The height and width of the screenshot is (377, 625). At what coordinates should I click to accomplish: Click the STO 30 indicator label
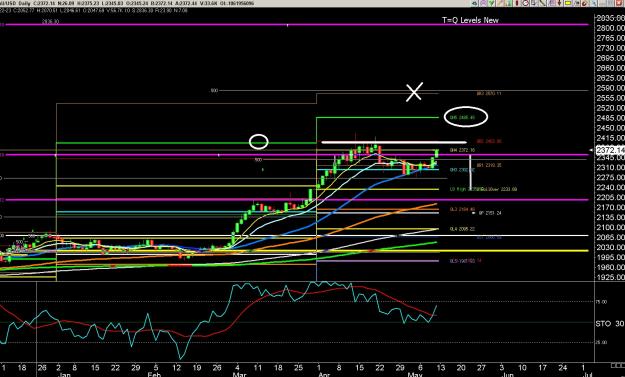coord(609,324)
